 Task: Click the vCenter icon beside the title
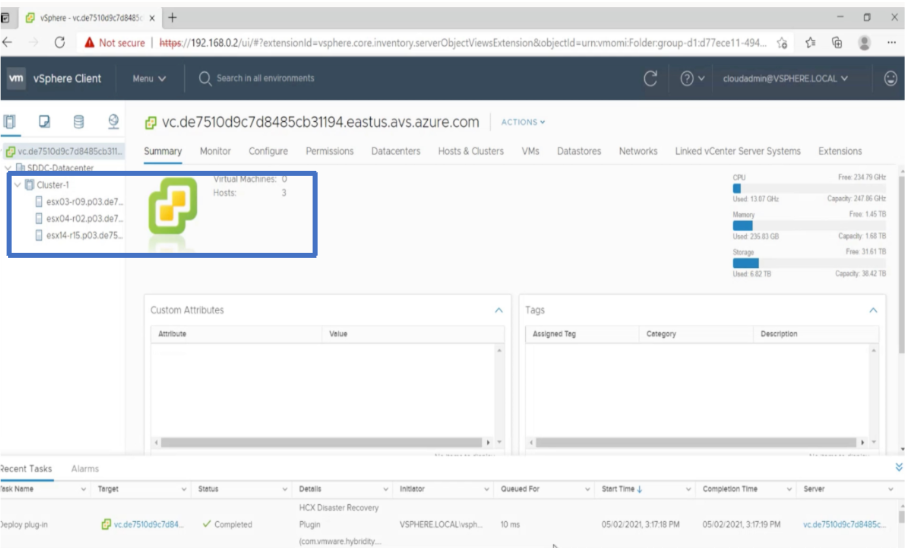(151, 122)
